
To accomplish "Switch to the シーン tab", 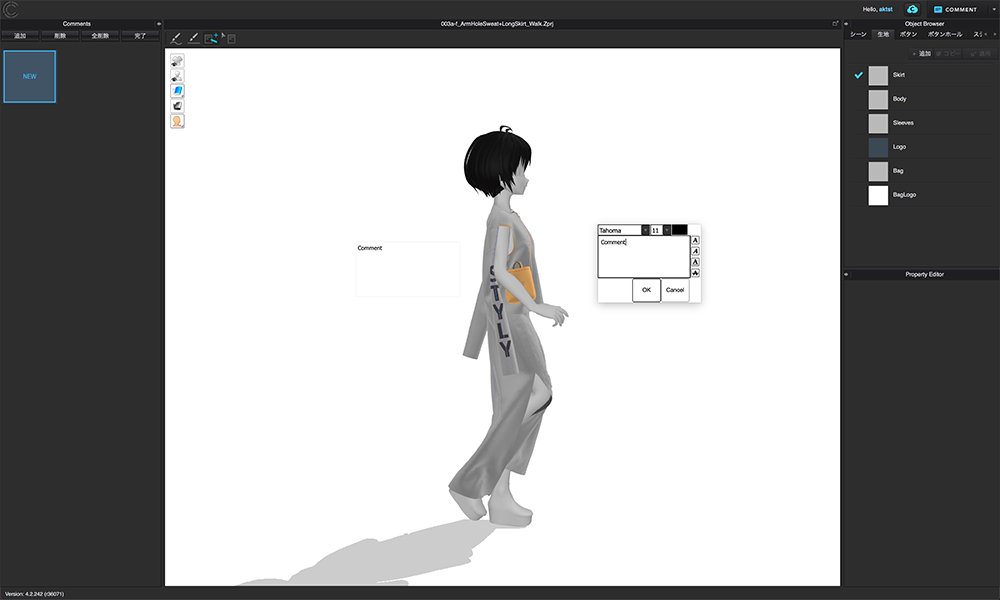I will coord(858,33).
